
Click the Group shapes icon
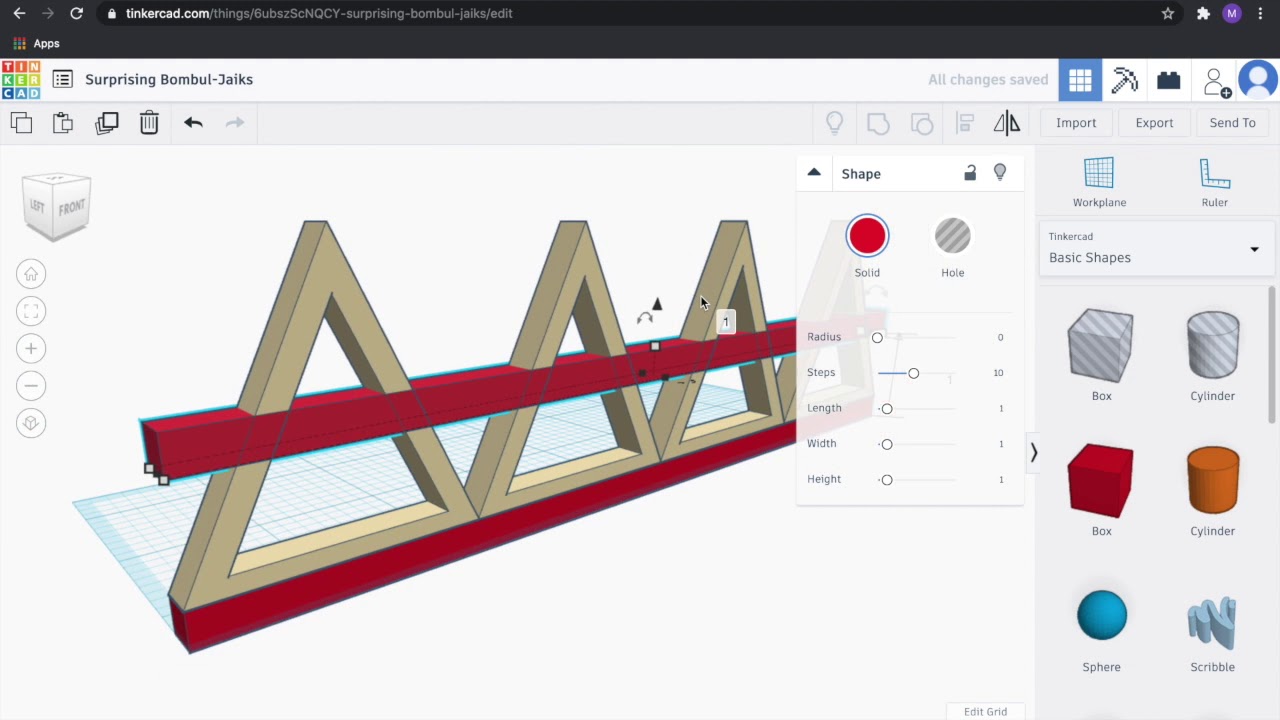tap(878, 123)
